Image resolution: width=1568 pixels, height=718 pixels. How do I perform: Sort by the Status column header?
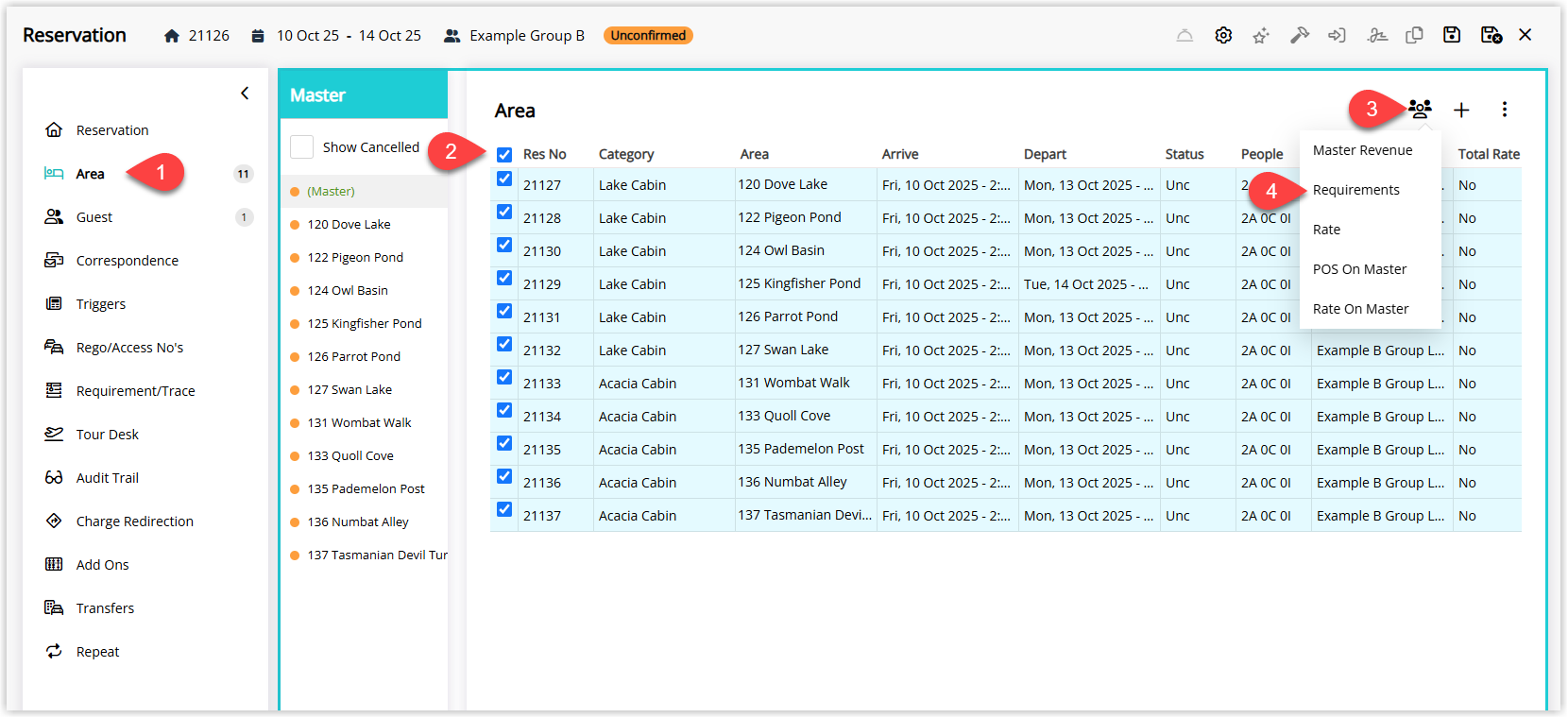(1185, 154)
